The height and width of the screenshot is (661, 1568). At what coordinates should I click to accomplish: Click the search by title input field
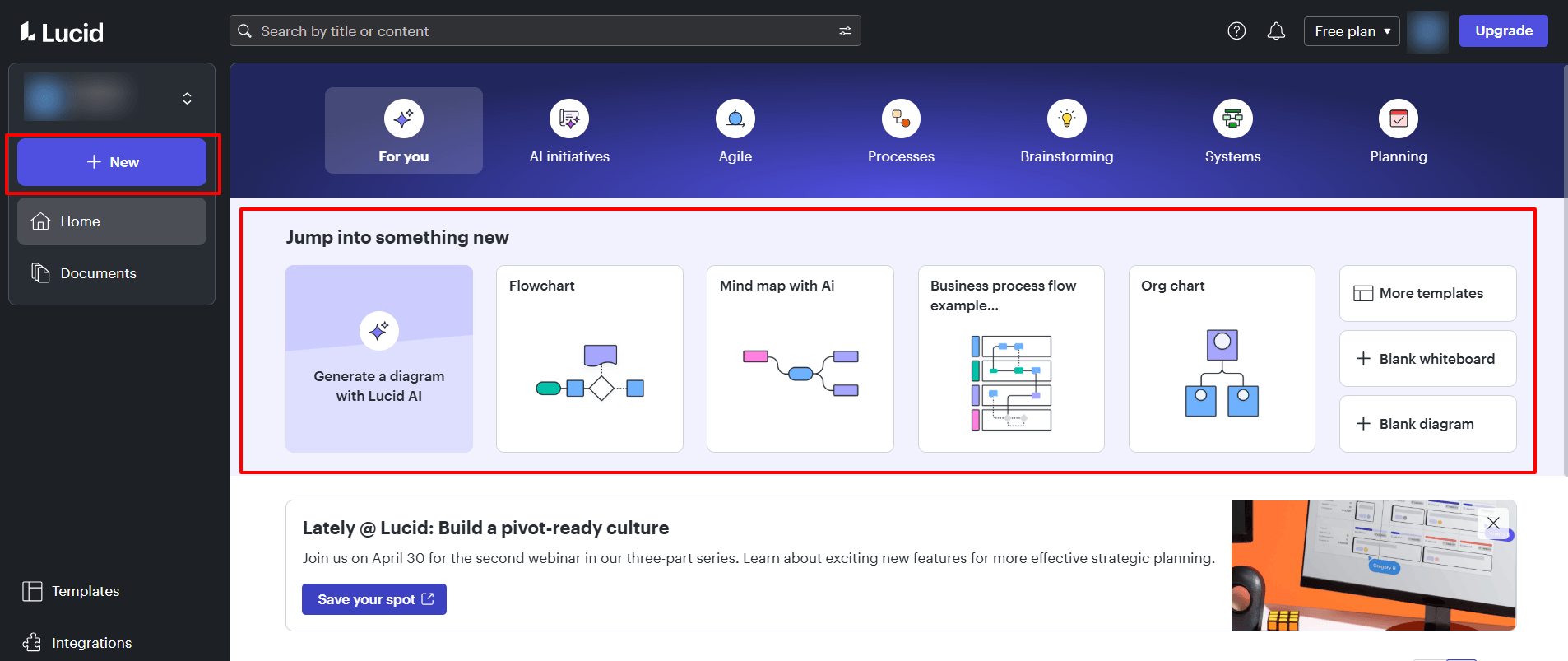click(x=545, y=31)
